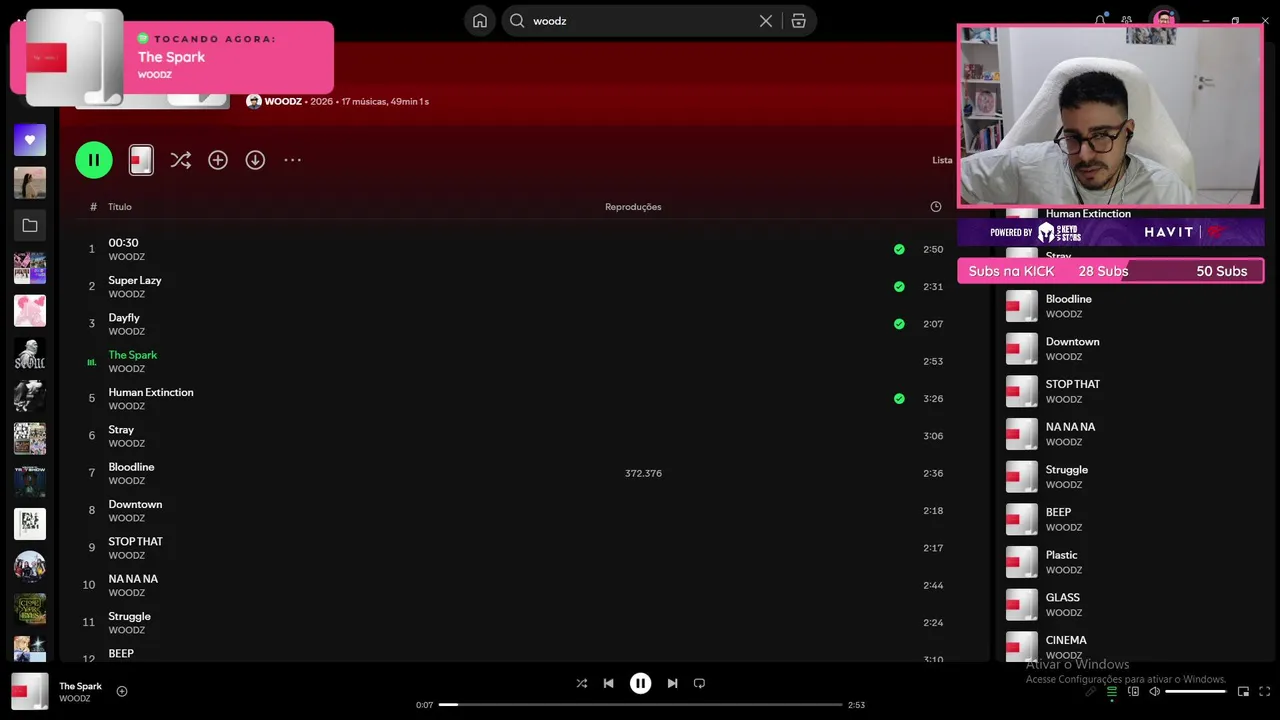
Task: Download the album for offline listening
Action: coord(255,160)
